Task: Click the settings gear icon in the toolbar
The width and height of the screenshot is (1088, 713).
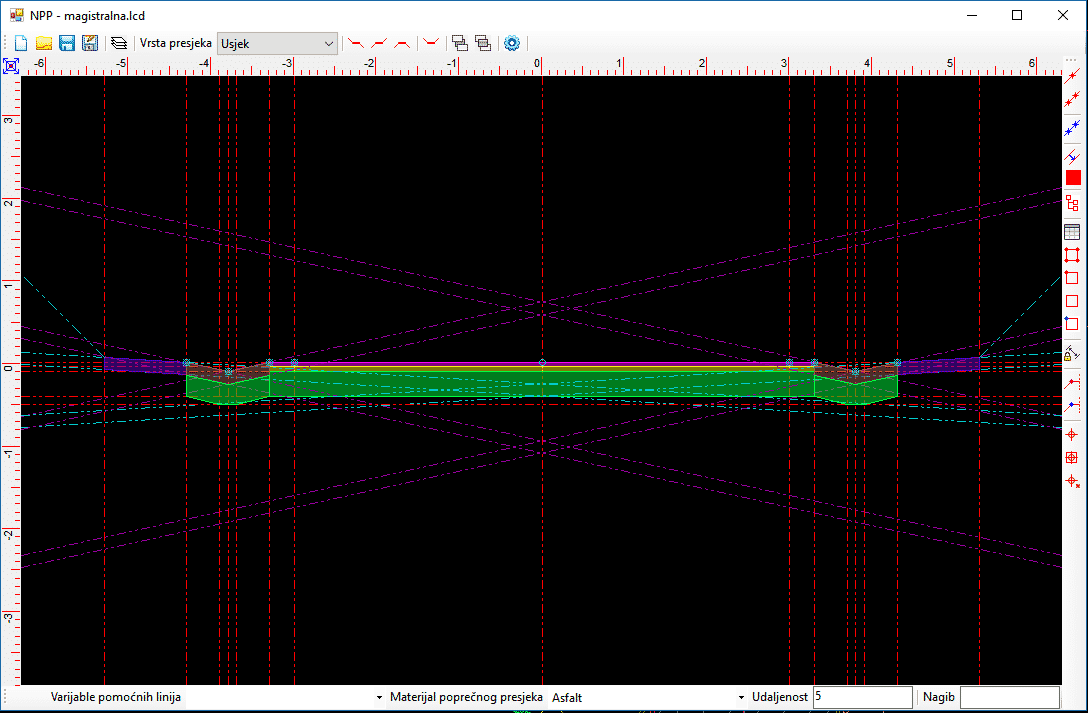Action: pos(512,43)
